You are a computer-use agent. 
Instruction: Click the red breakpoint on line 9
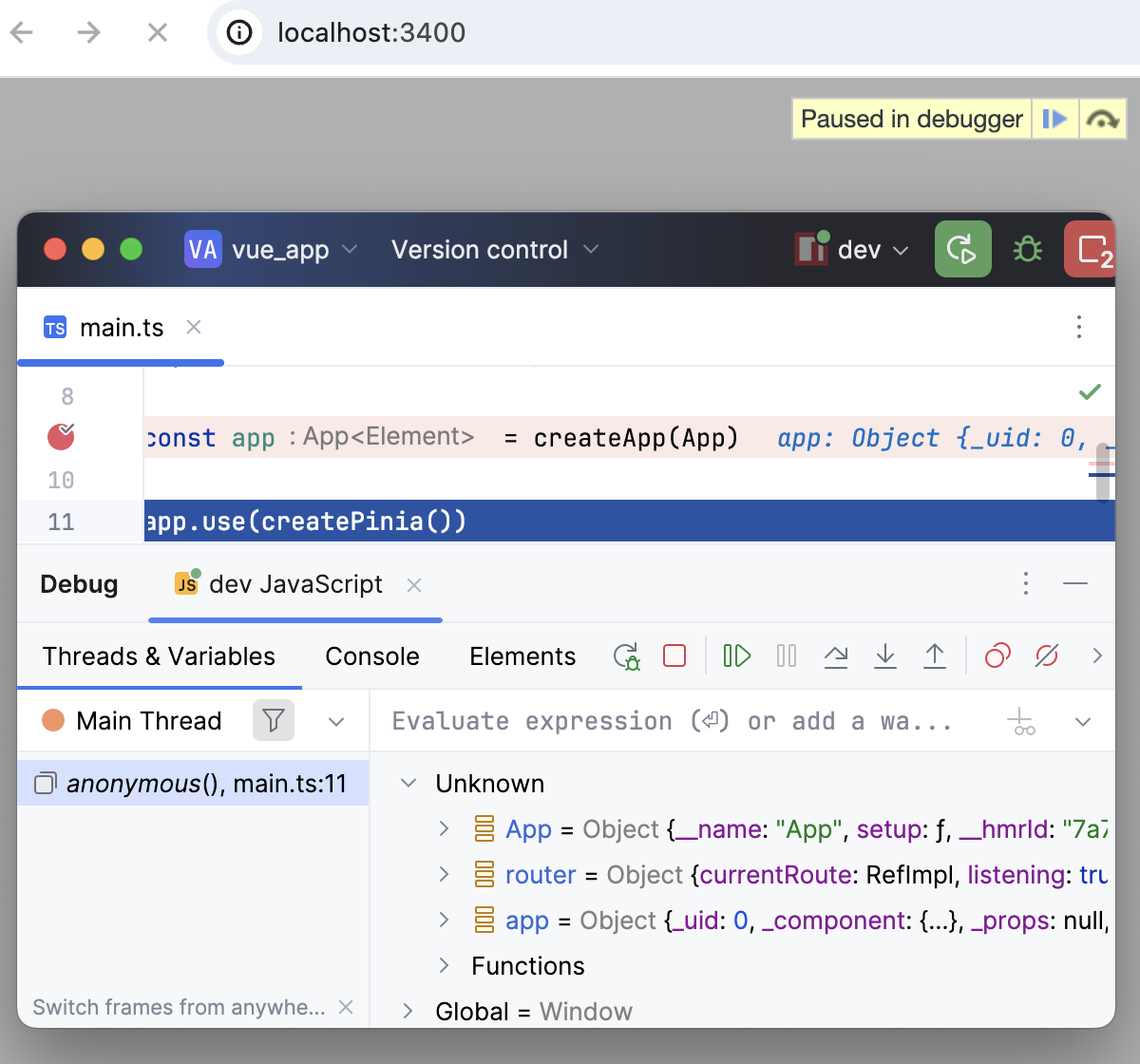click(x=60, y=437)
